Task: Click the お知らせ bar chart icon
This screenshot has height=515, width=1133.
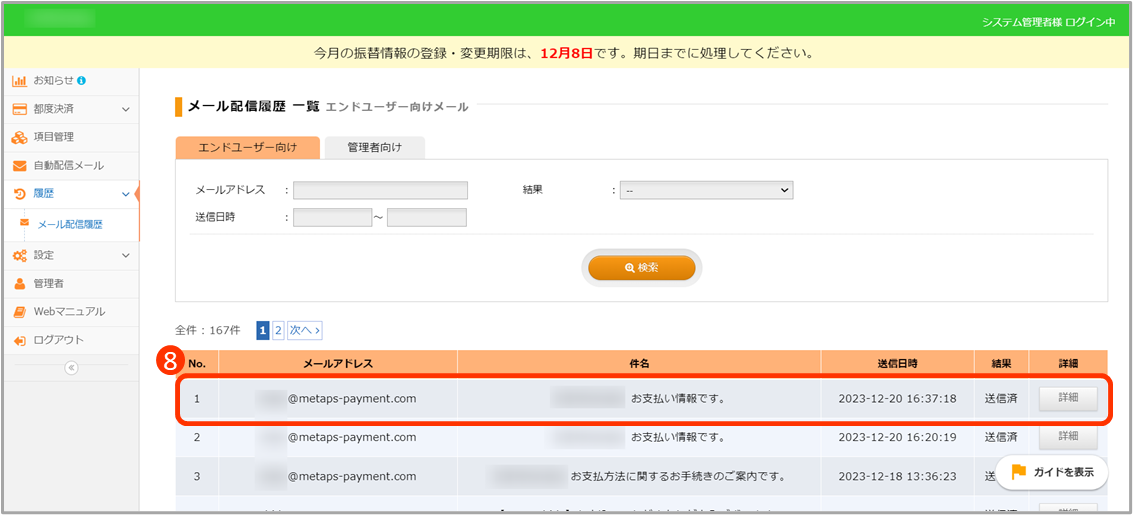Action: [19, 81]
